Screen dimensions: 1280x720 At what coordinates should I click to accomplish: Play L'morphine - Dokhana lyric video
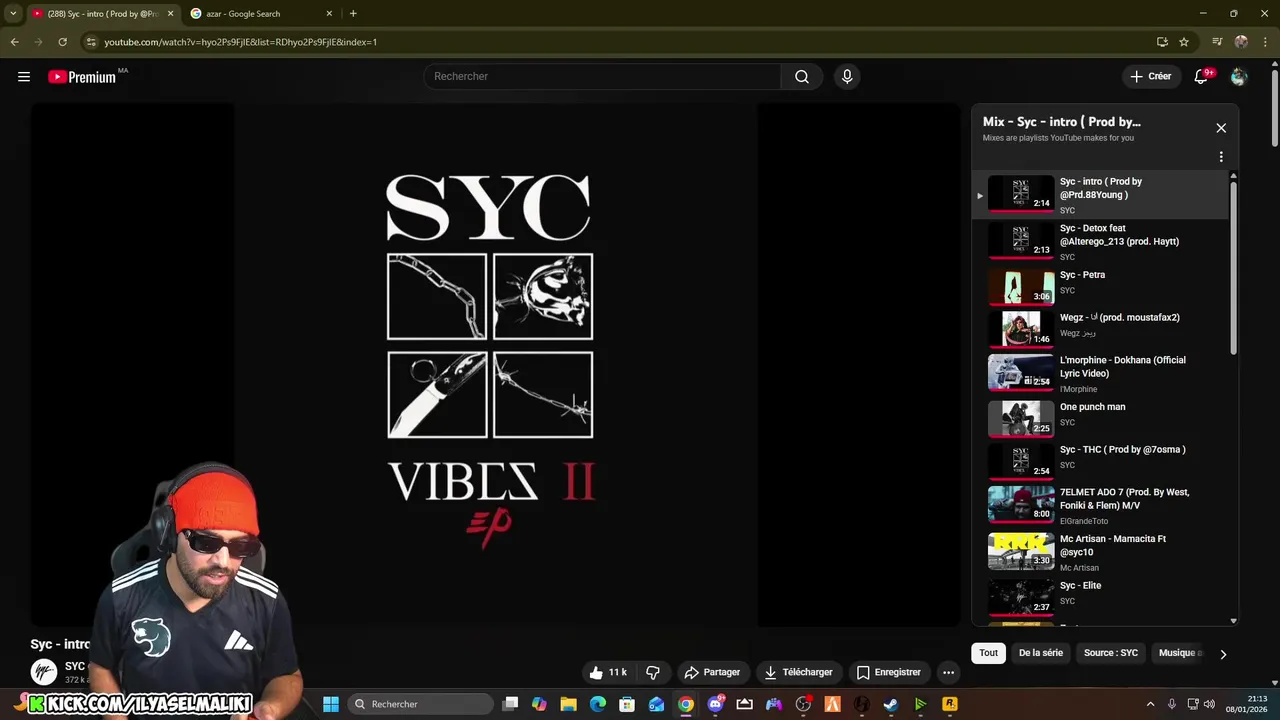1100,373
